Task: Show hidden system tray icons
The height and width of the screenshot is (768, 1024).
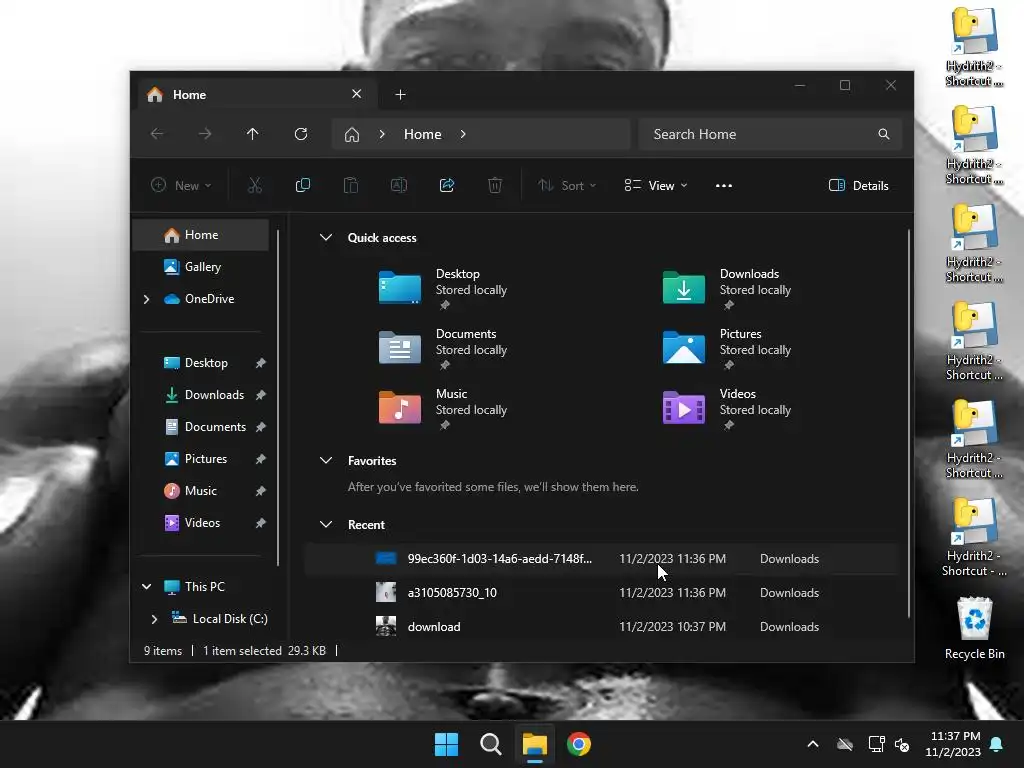Action: coord(813,744)
